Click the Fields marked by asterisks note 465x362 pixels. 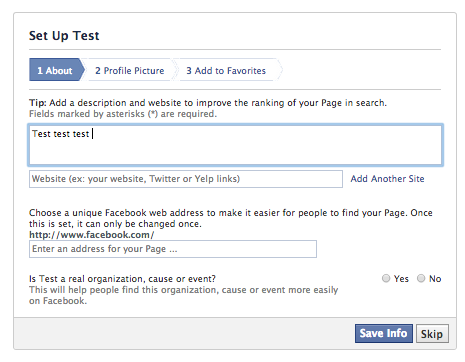click(x=123, y=114)
